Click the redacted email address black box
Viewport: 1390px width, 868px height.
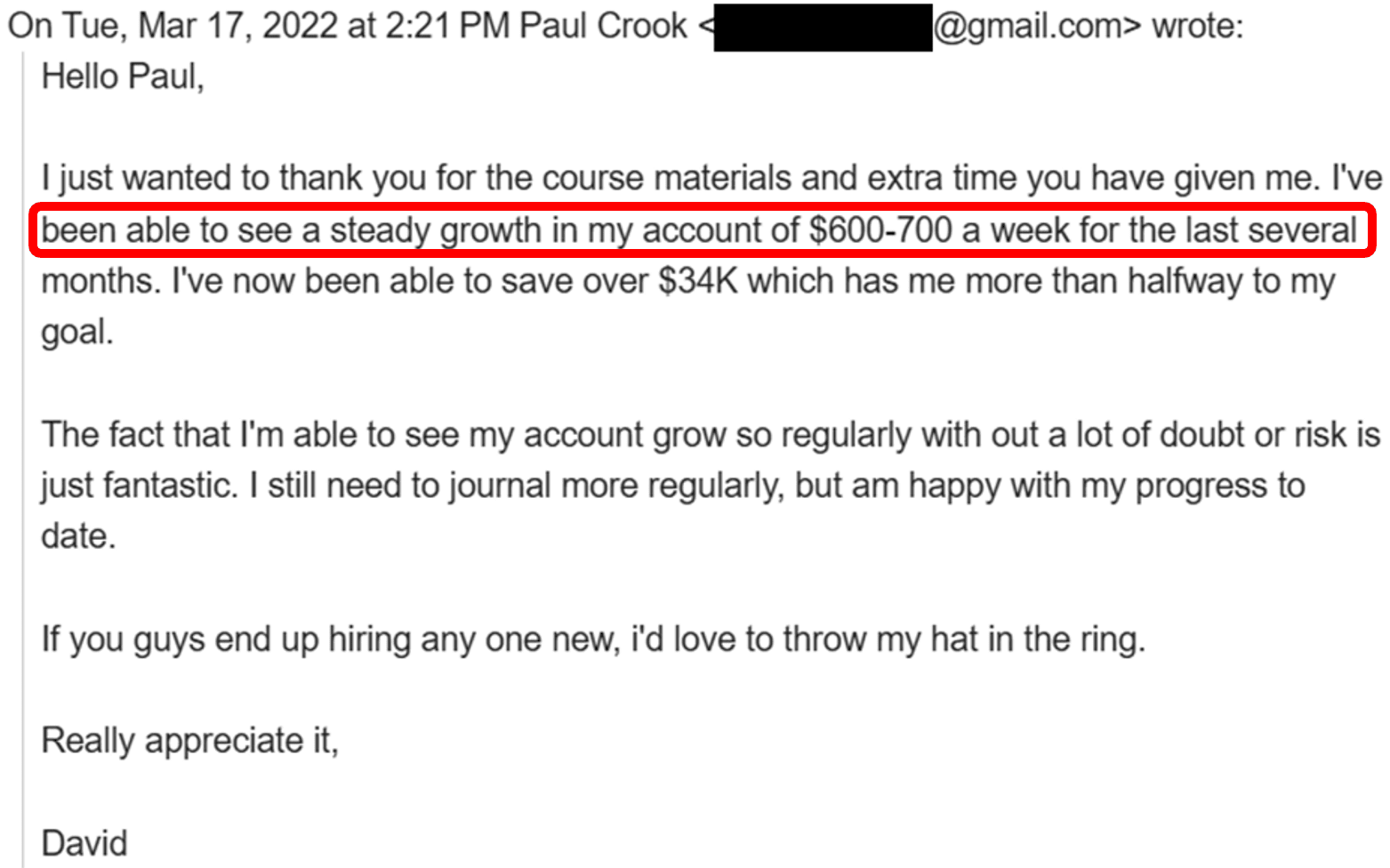tap(823, 28)
